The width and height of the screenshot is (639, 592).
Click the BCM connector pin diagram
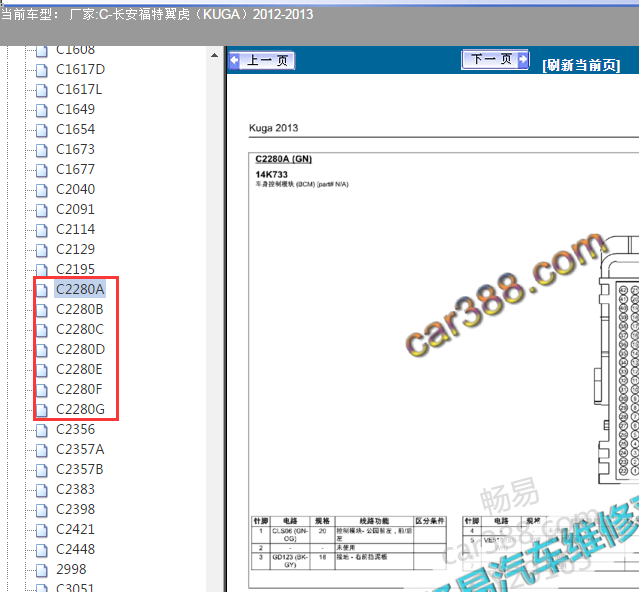coord(617,359)
